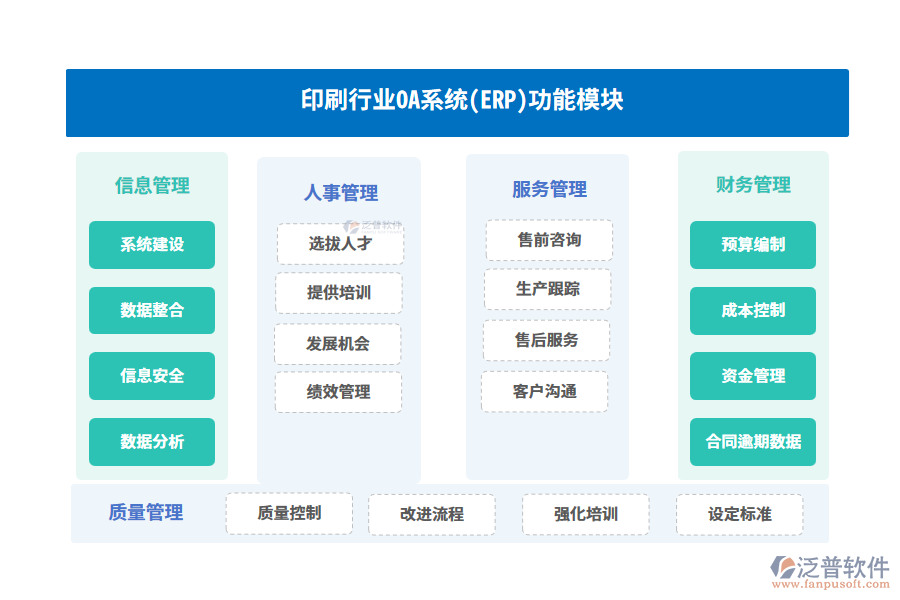This screenshot has height=600, width=900.
Task: Open the 客户沟通 module
Action: (x=546, y=392)
